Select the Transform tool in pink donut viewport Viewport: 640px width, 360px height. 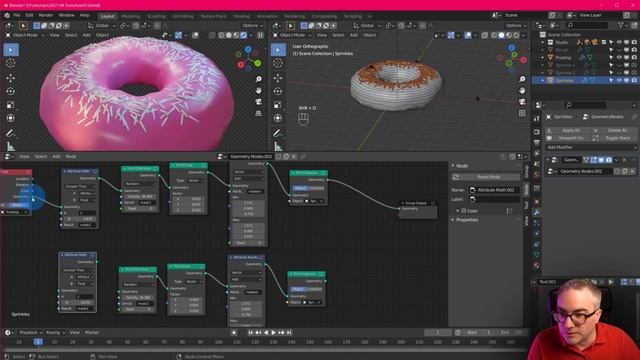(11, 118)
